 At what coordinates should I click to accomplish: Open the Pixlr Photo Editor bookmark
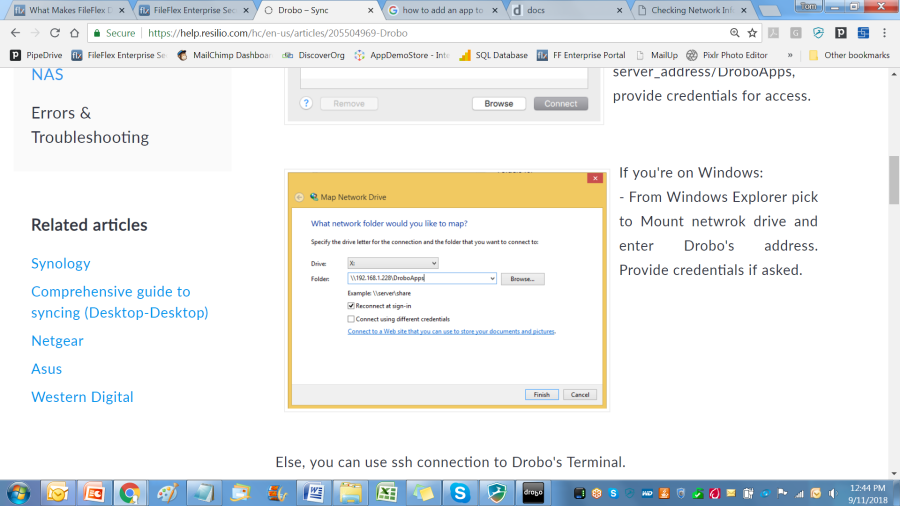click(727, 55)
